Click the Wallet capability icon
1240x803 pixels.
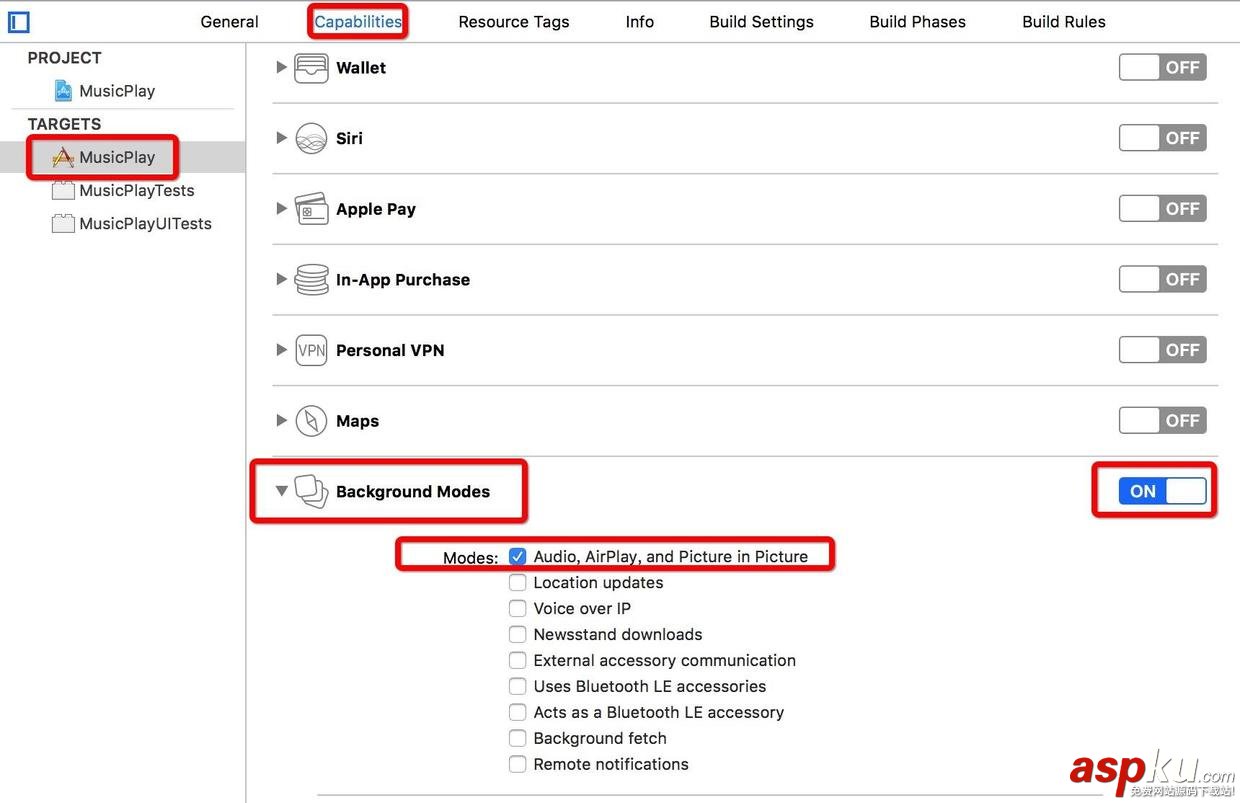[311, 68]
